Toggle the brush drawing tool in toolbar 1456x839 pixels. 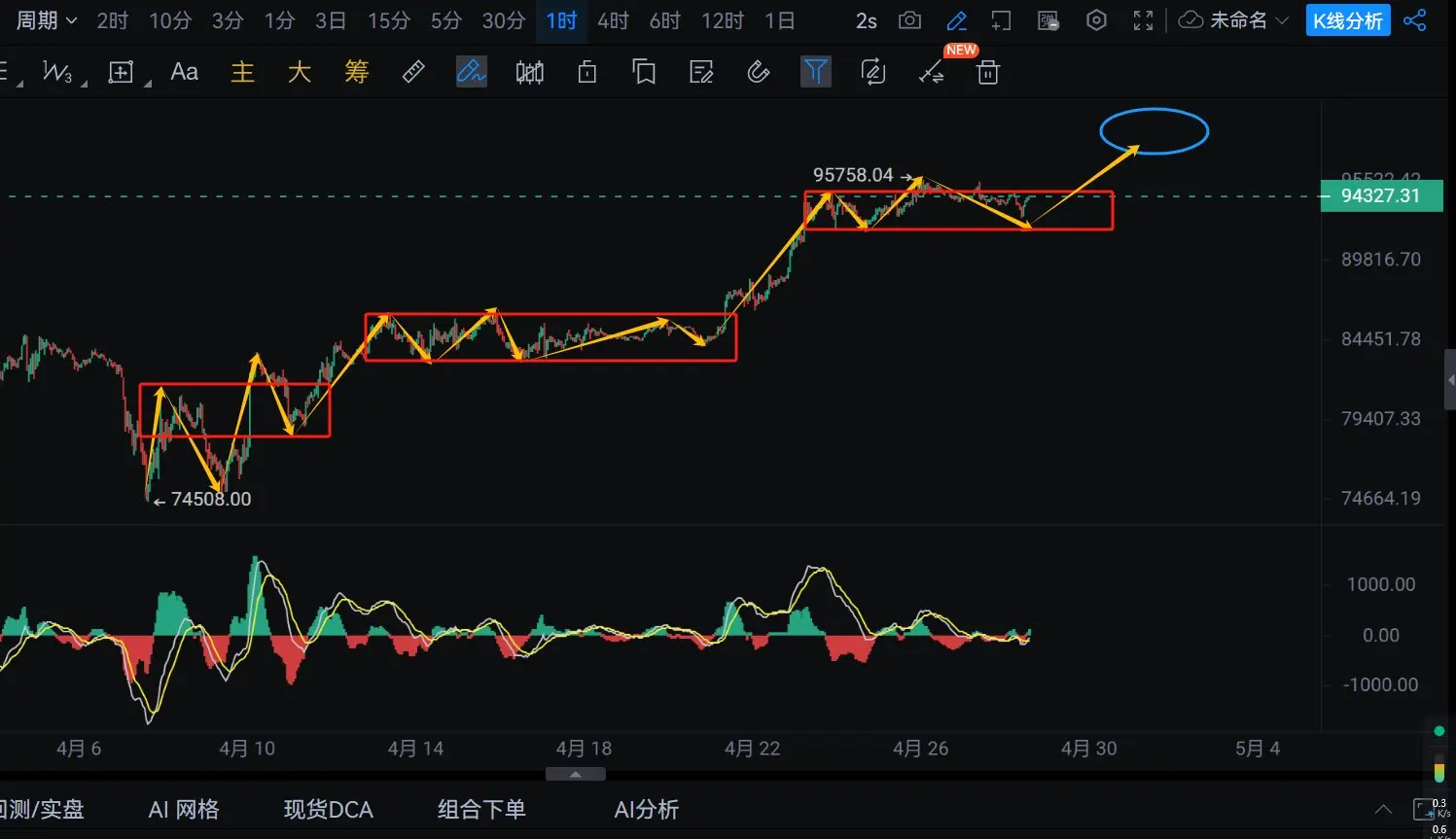click(x=471, y=72)
